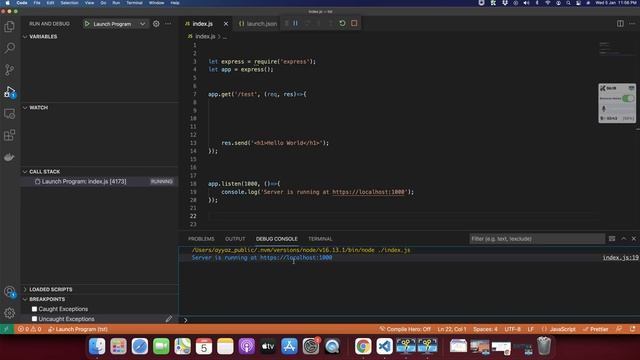Viewport: 640px width, 360px height.
Task: Open editor more actions menu
Action: [x=632, y=24]
